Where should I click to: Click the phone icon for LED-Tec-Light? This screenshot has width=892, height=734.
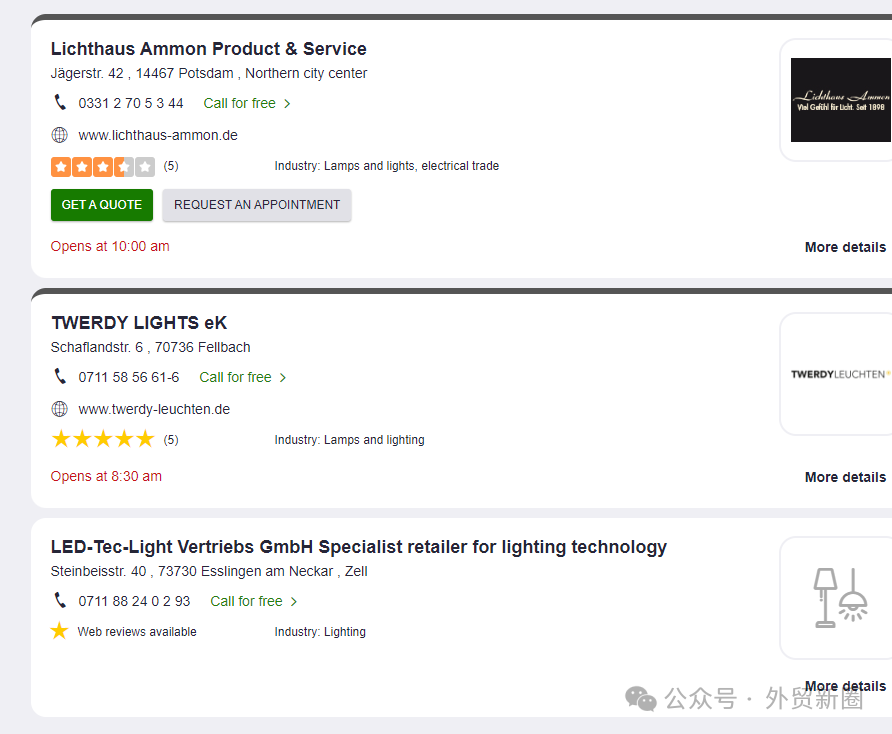point(60,600)
